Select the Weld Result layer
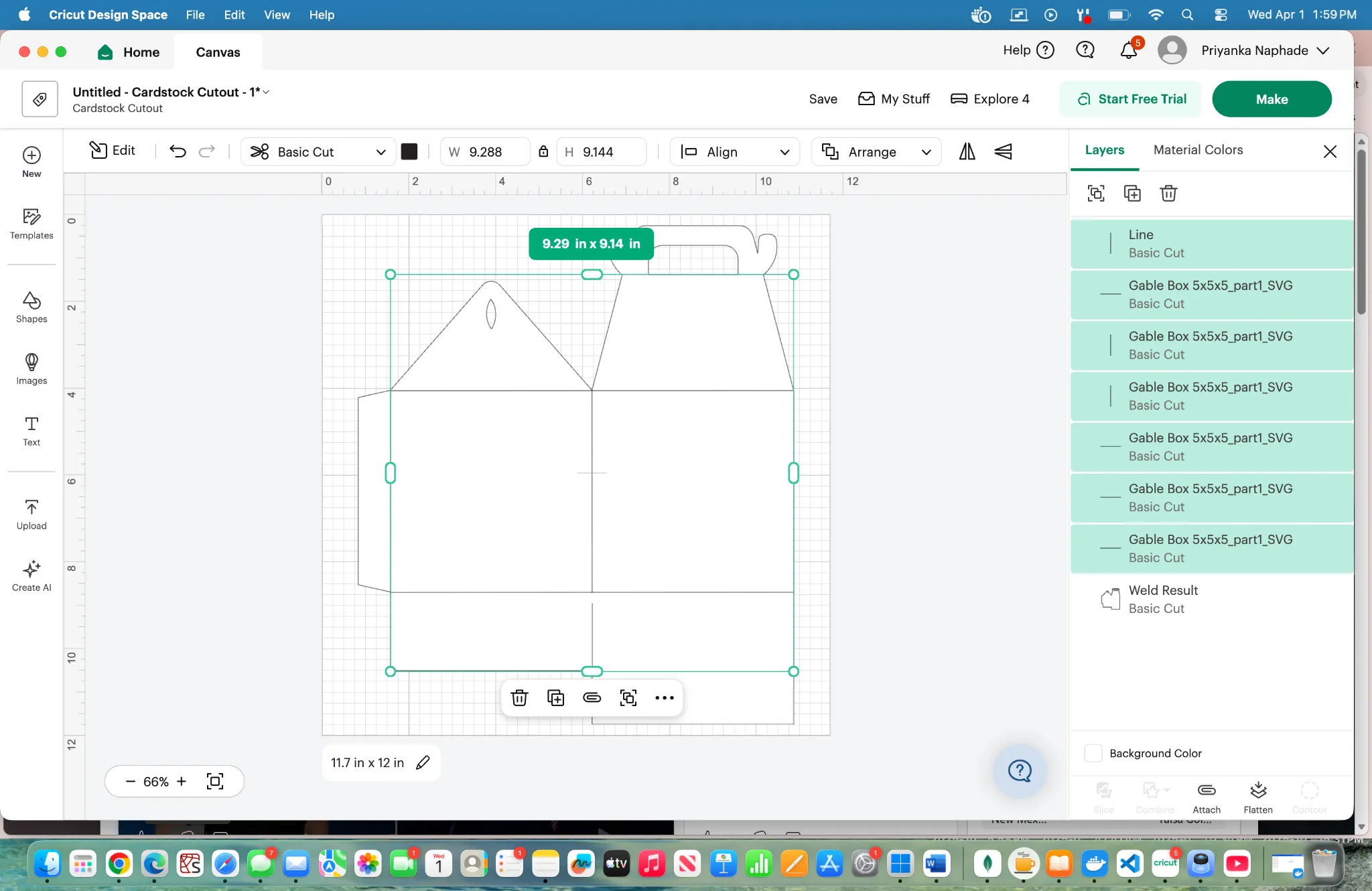This screenshot has width=1372, height=891. pyautogui.click(x=1212, y=600)
